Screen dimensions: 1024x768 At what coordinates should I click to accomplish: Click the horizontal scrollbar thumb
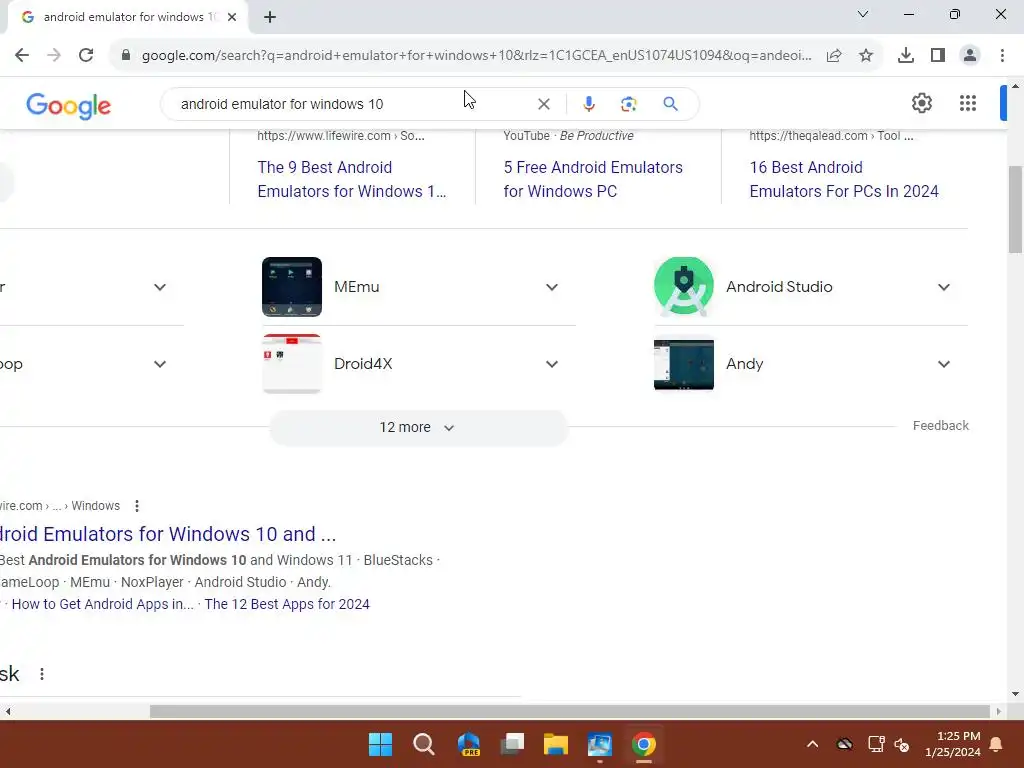coord(569,711)
